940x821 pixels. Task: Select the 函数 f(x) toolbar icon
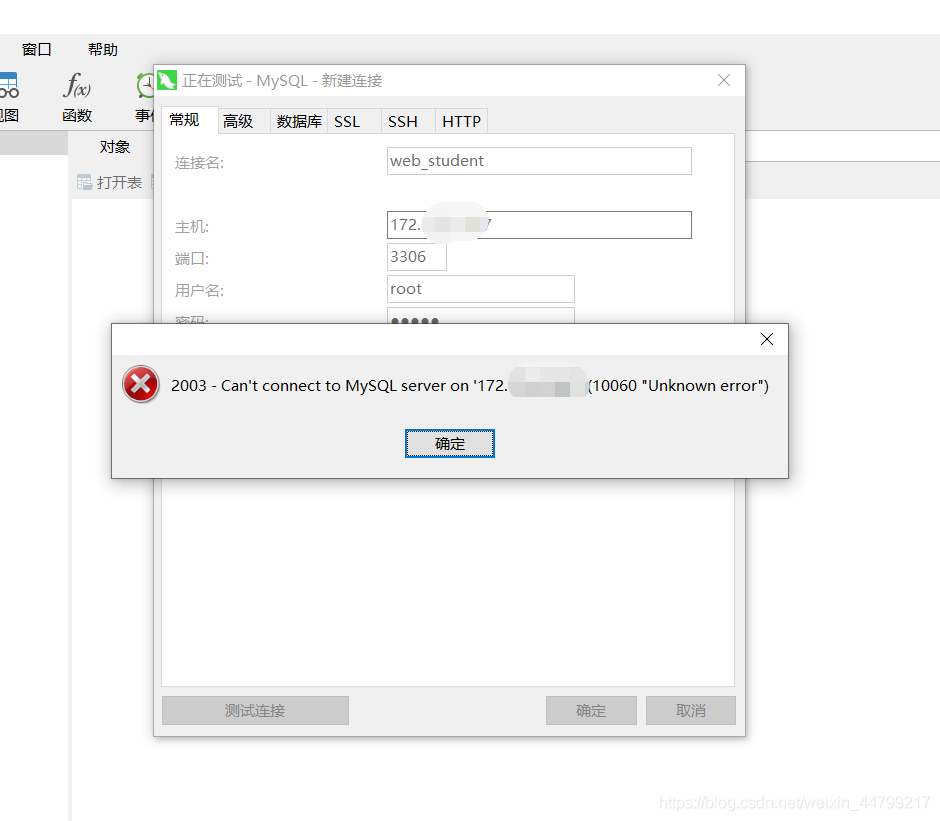click(77, 97)
